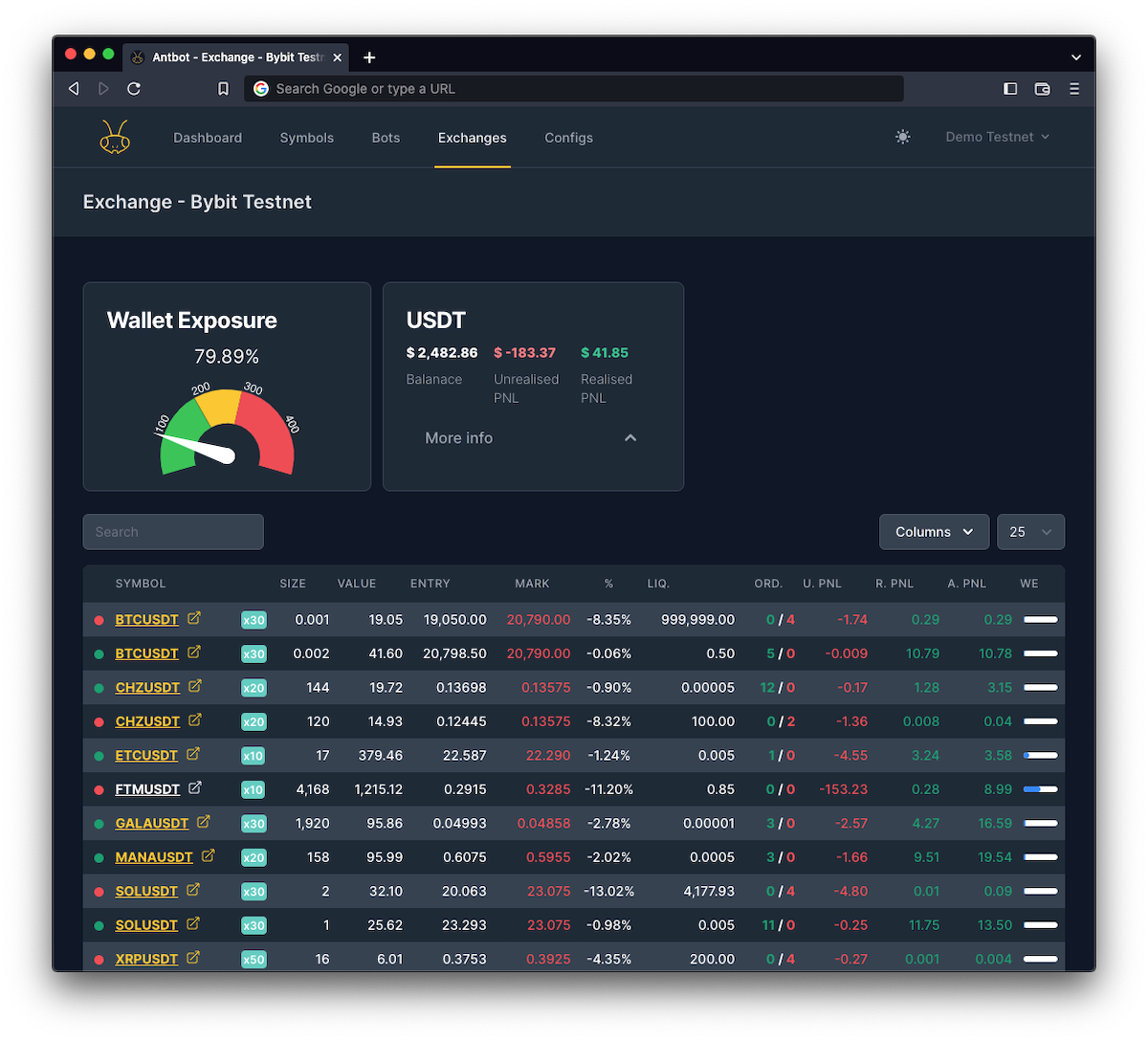Viewport: 1148px width, 1041px height.
Task: Click the WE bar on FTMUSDT row
Action: click(x=1041, y=789)
